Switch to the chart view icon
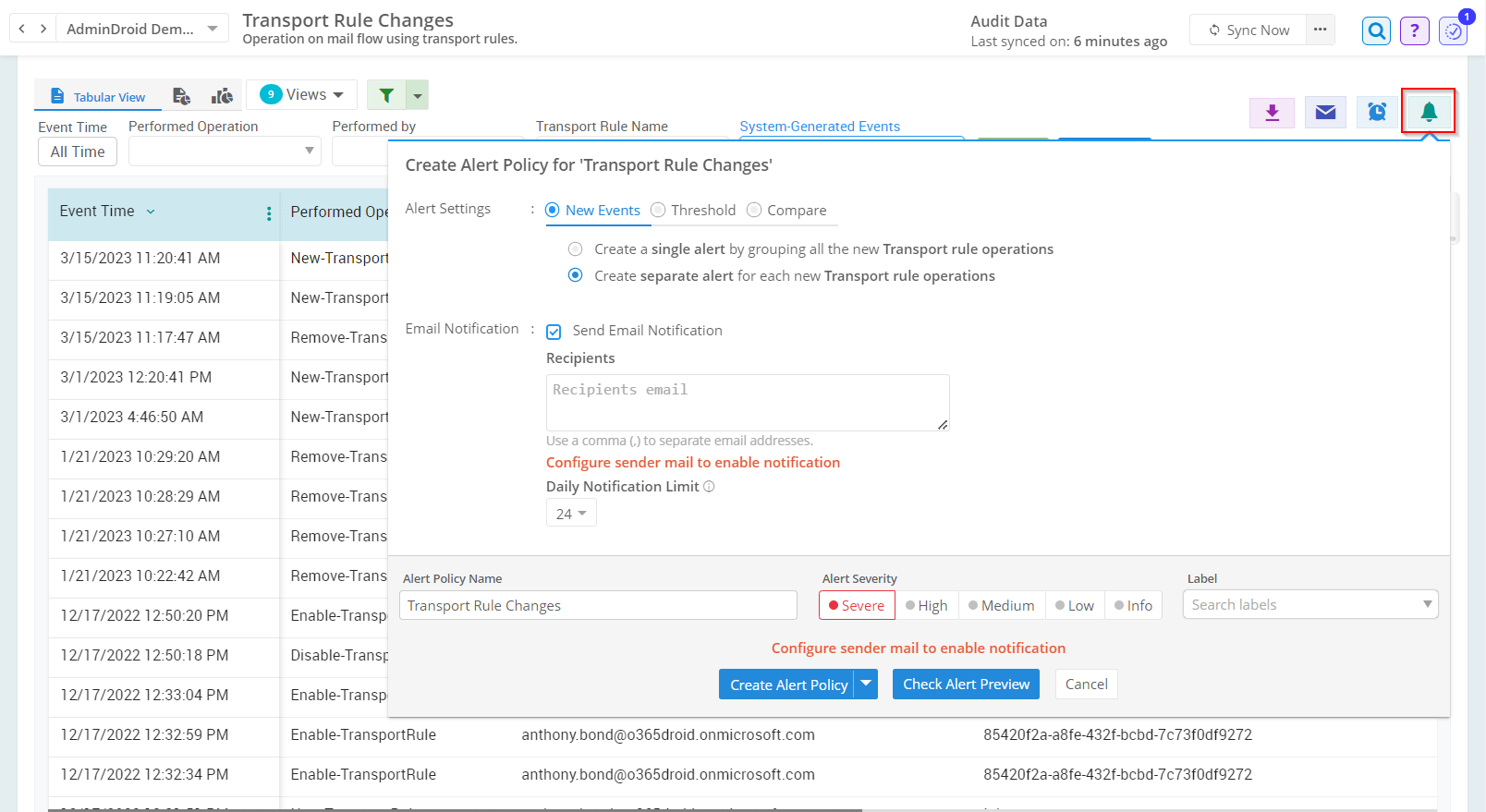This screenshot has width=1486, height=812. [x=222, y=96]
